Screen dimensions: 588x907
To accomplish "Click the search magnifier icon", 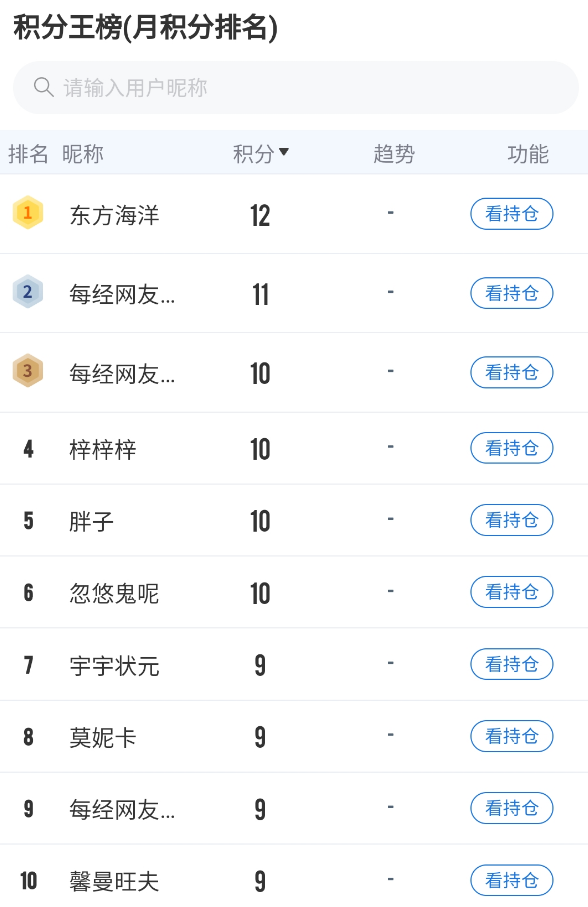I will [x=44, y=87].
